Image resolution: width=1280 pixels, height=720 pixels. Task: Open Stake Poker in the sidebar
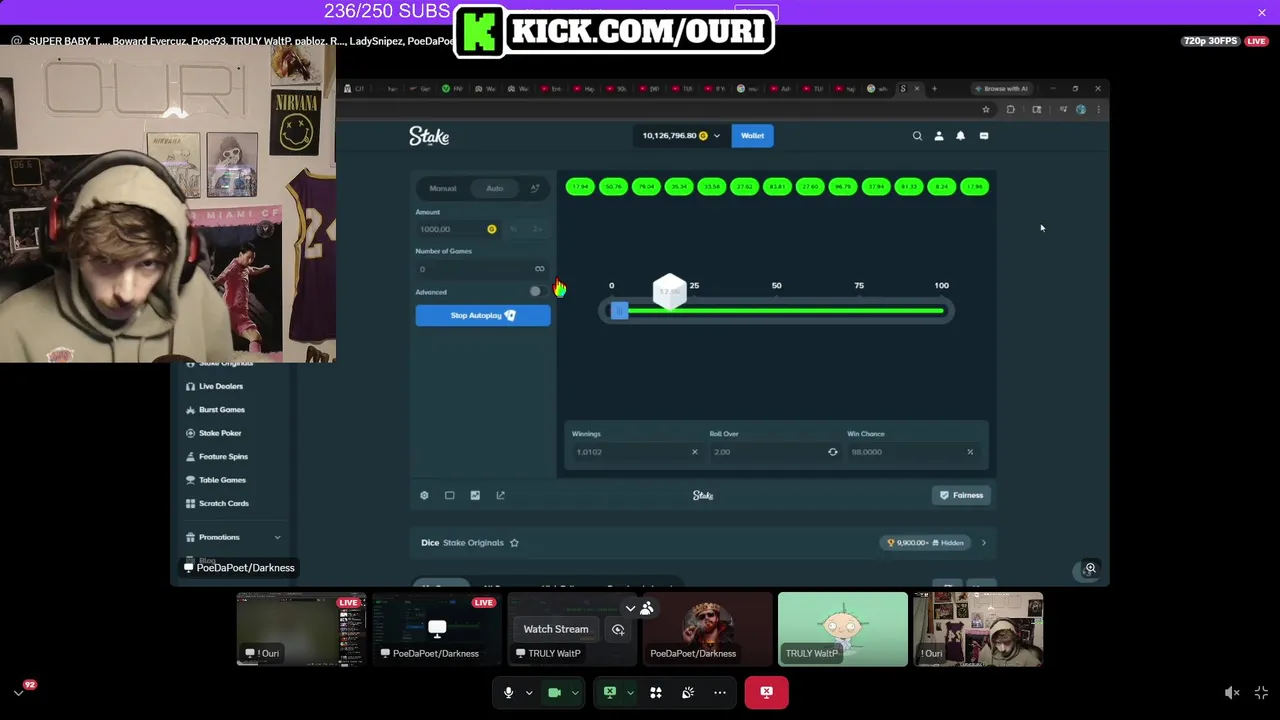219,433
